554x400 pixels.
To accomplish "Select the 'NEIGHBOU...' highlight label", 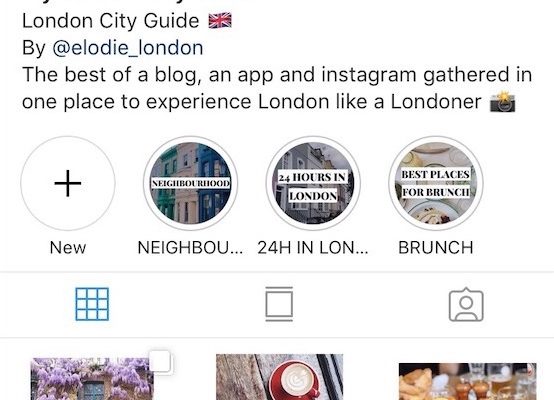I will point(190,247).
